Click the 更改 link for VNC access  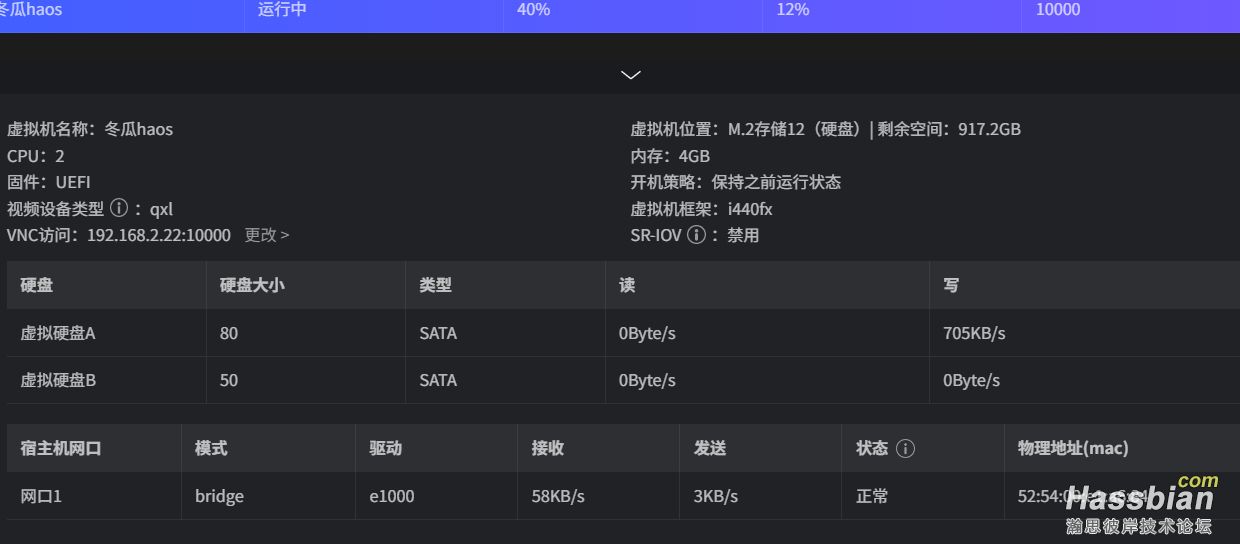(x=266, y=235)
